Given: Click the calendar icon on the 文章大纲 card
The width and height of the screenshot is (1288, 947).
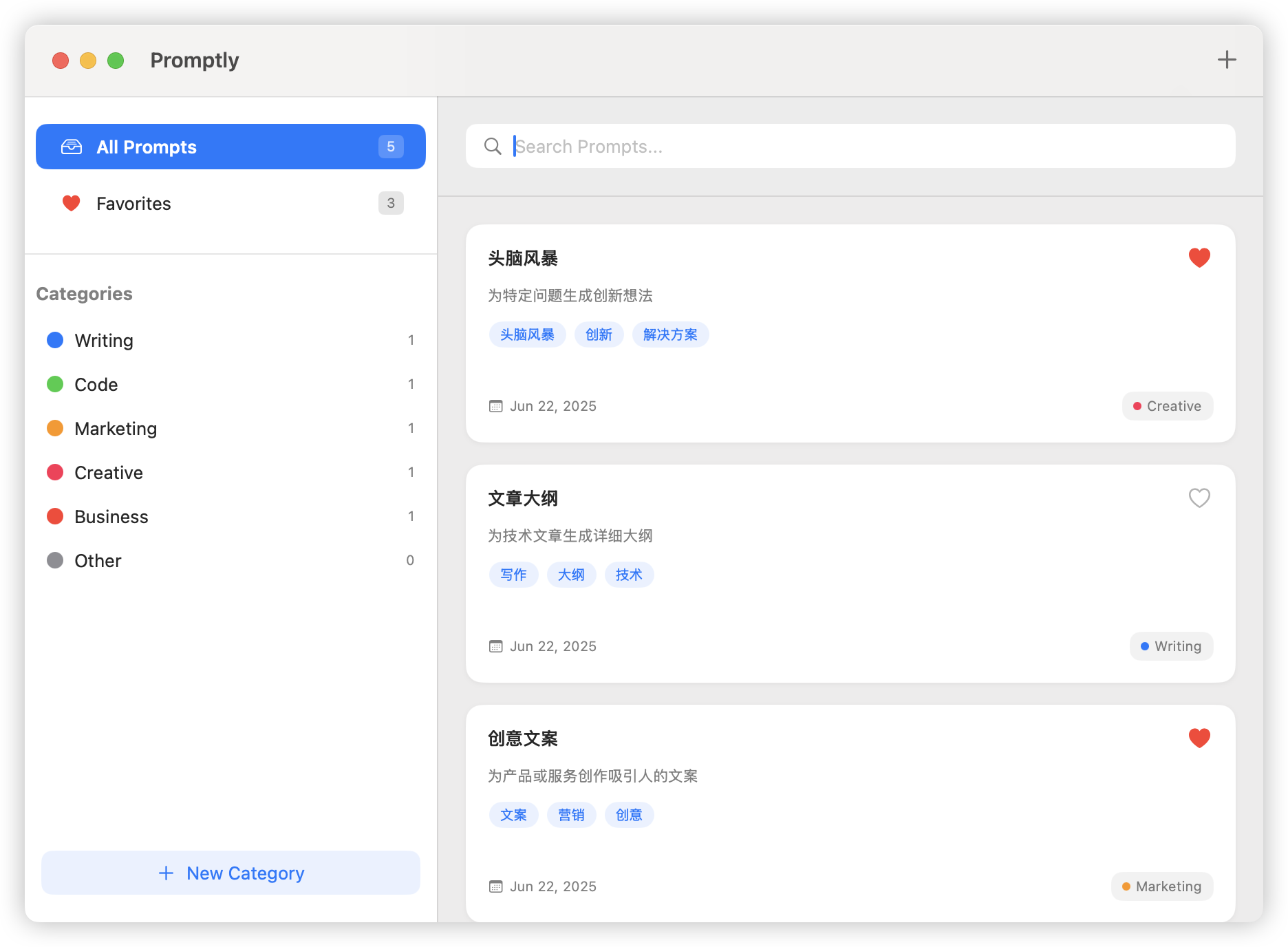Looking at the screenshot, I should [495, 646].
